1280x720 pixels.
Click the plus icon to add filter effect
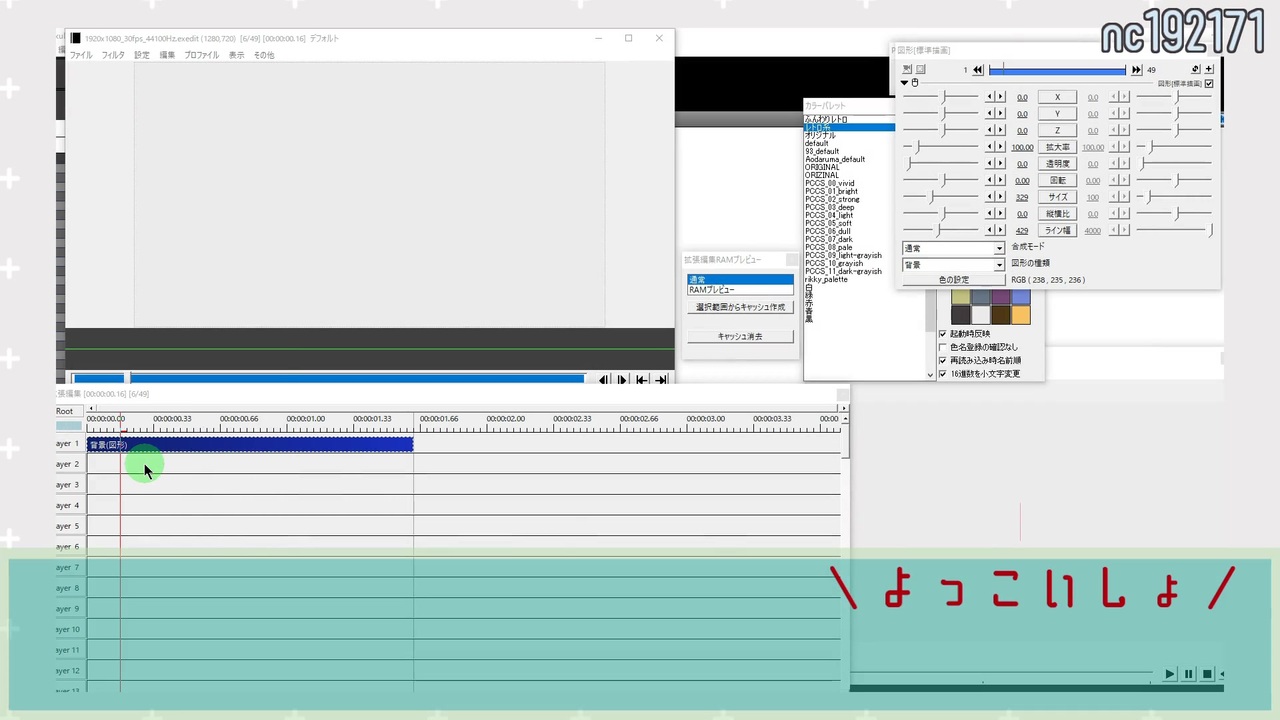(x=1209, y=70)
